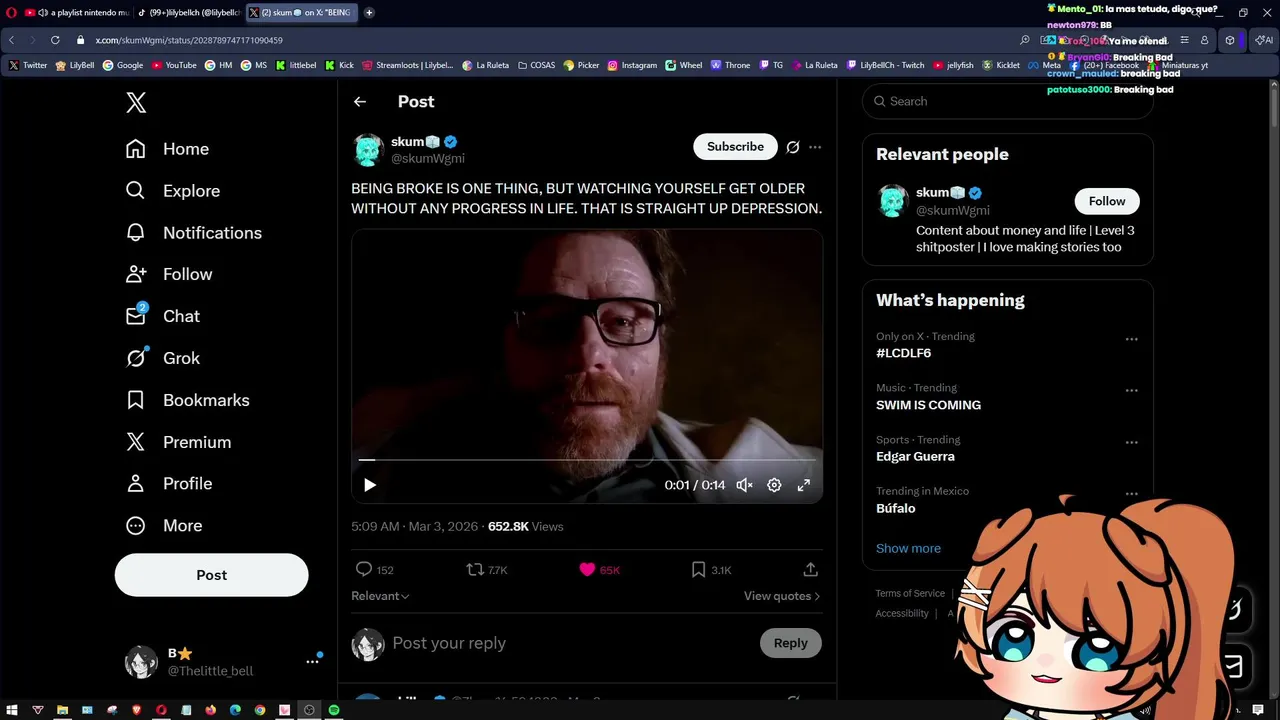Open post options three-dot menu
Viewport: 1280px width, 720px height.
815,147
